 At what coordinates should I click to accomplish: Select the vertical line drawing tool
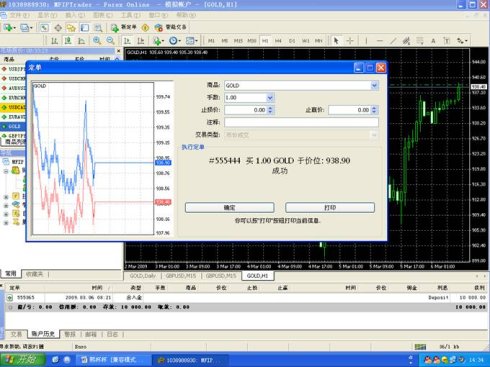pyautogui.click(x=366, y=41)
